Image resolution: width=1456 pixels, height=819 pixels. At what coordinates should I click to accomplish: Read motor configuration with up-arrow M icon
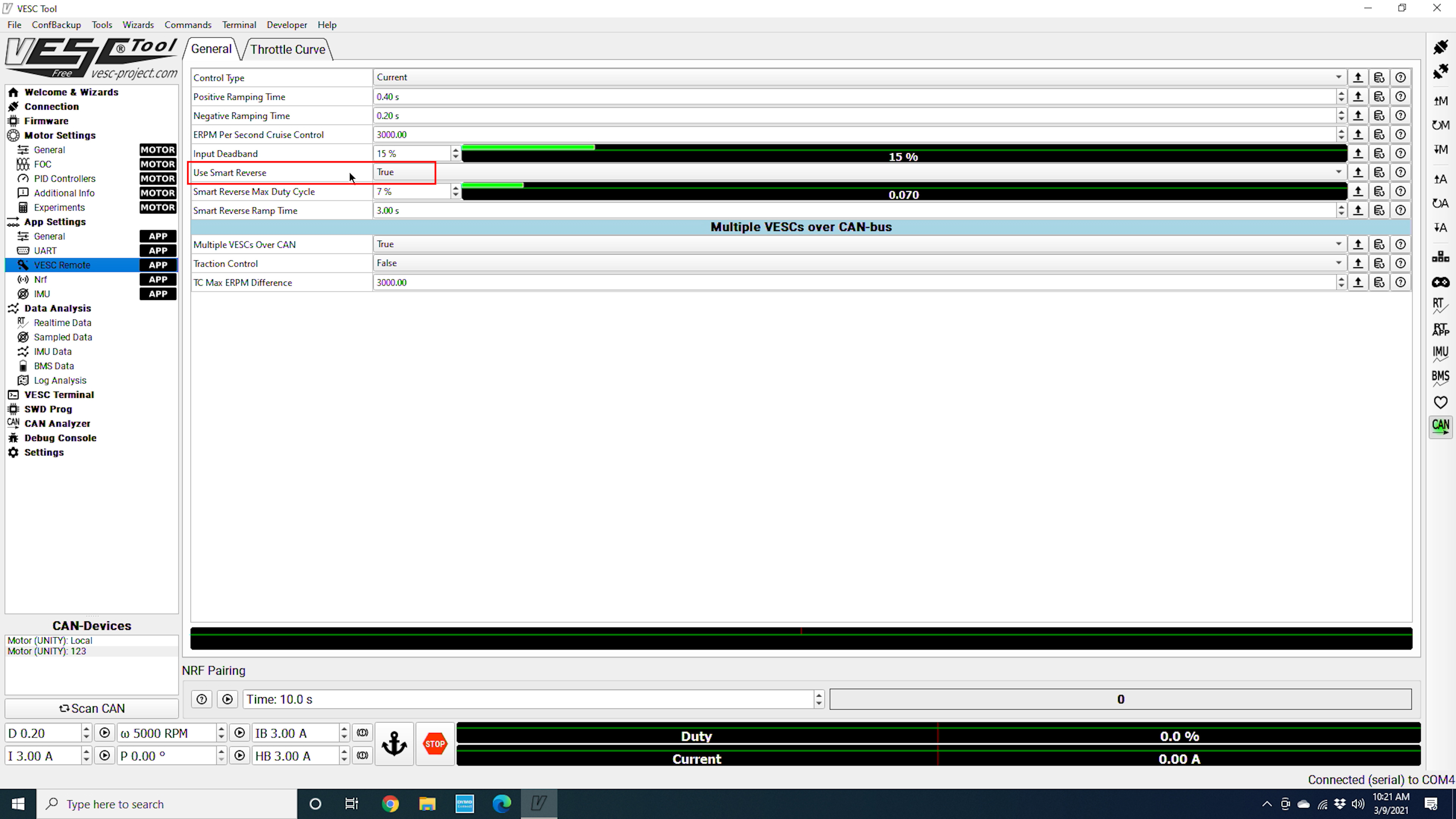click(1440, 100)
